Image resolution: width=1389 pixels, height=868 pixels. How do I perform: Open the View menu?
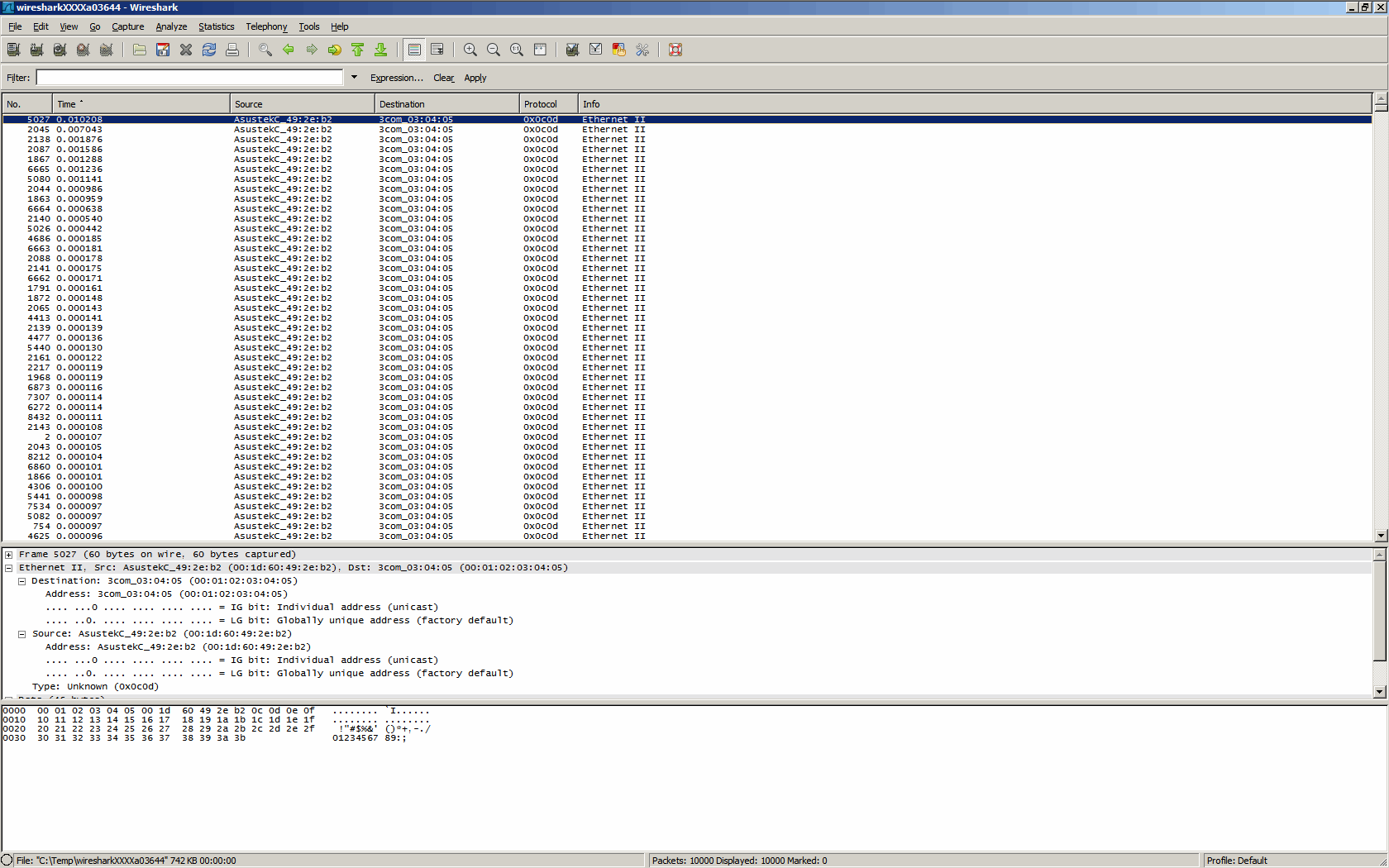tap(69, 26)
